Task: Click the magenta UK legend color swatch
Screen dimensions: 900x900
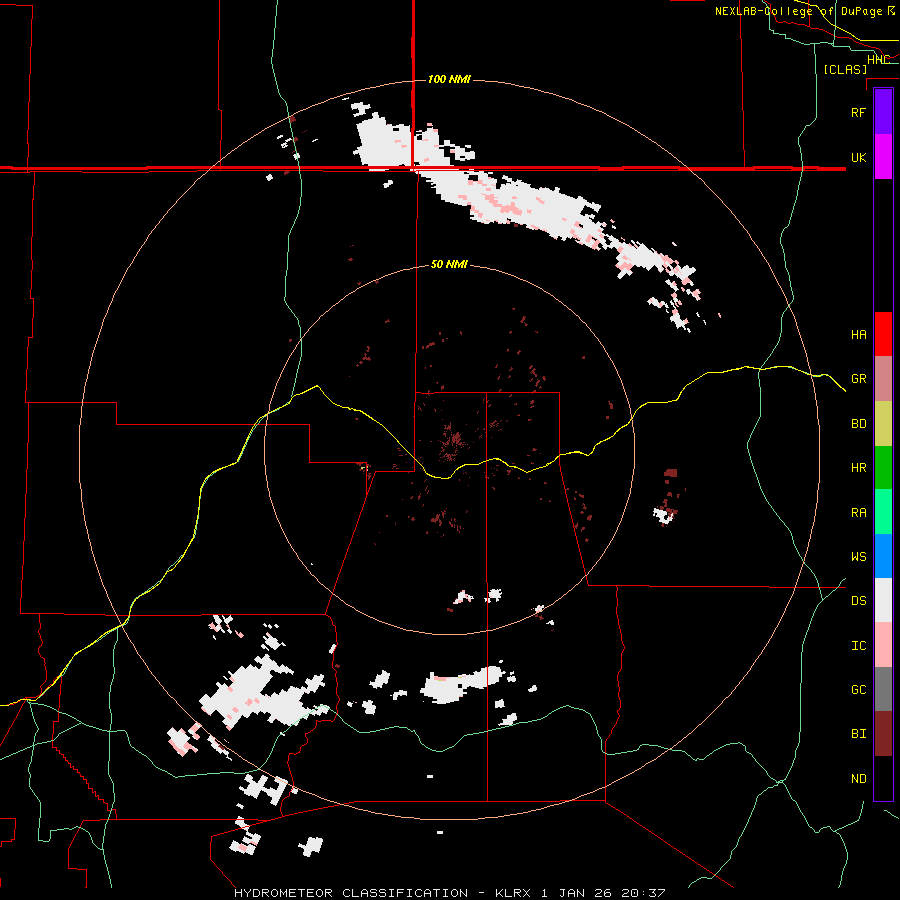Action: (x=883, y=157)
